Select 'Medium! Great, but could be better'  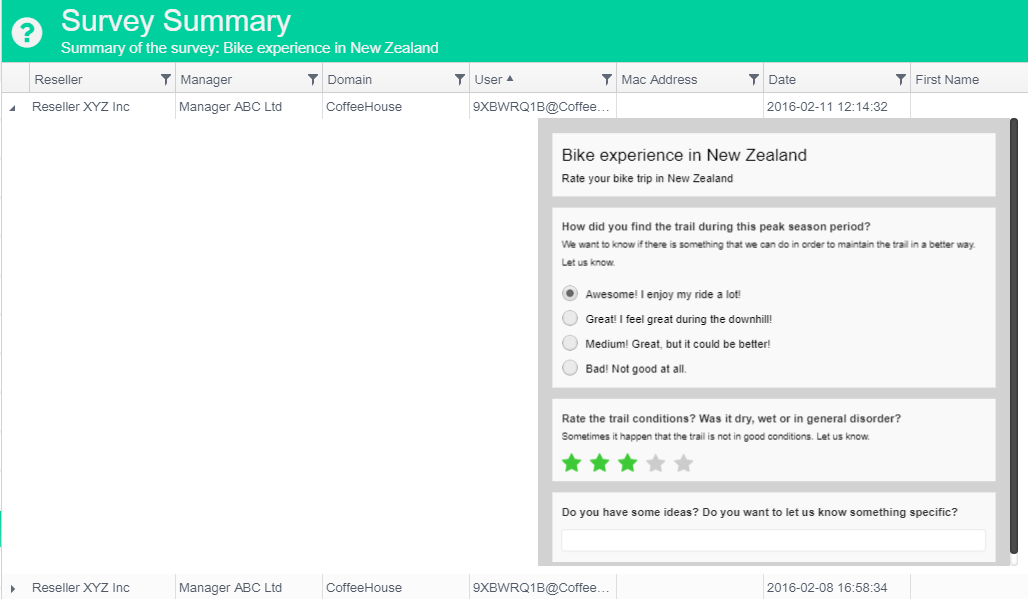[x=570, y=343]
